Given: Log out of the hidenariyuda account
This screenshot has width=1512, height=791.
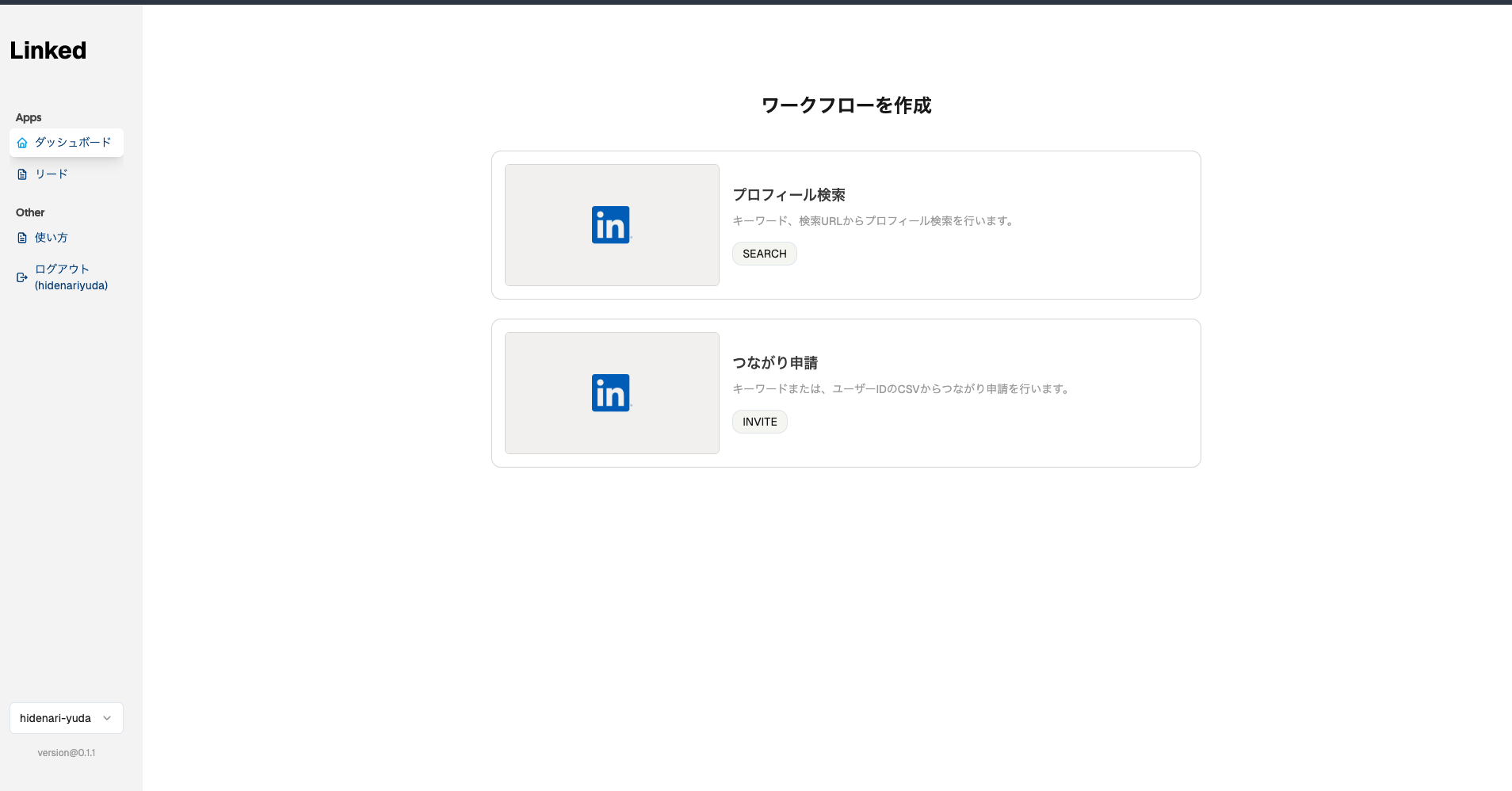Looking at the screenshot, I should 71,277.
